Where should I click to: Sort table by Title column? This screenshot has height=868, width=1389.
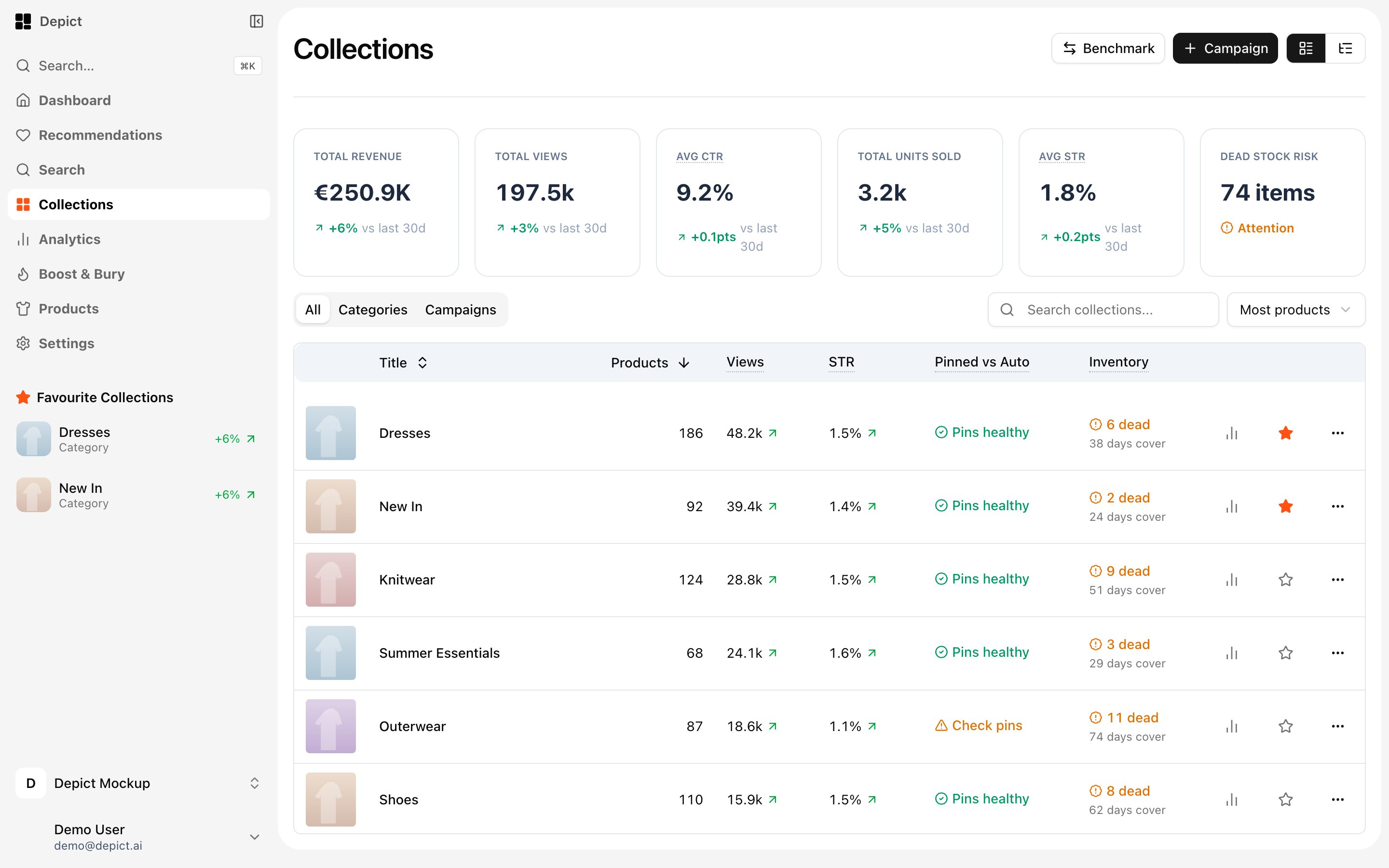tap(403, 363)
